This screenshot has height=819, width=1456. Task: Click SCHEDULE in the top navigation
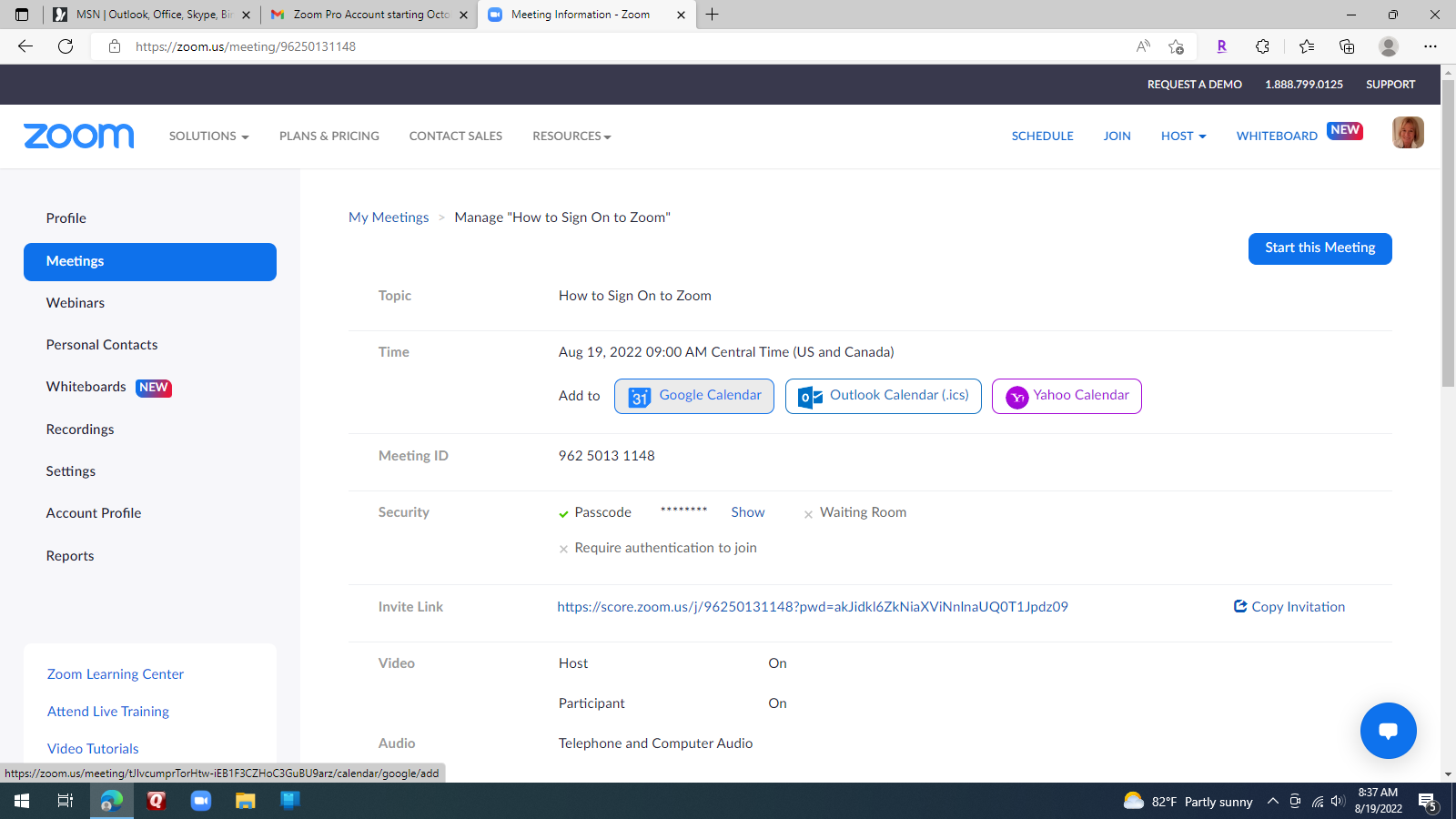[1043, 136]
